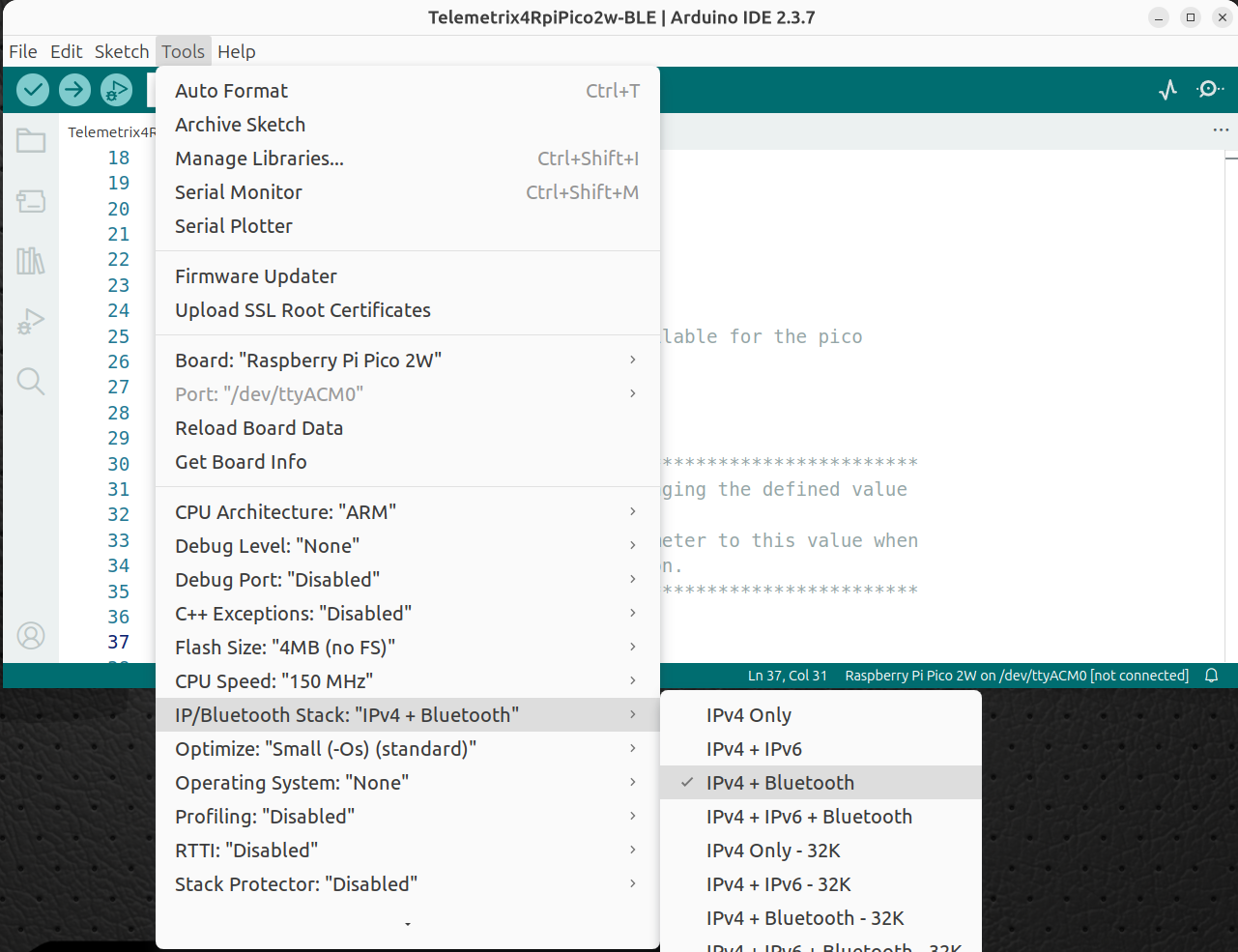Image resolution: width=1238 pixels, height=952 pixels.
Task: Click the Verify sketch checkmark icon
Action: [33, 90]
